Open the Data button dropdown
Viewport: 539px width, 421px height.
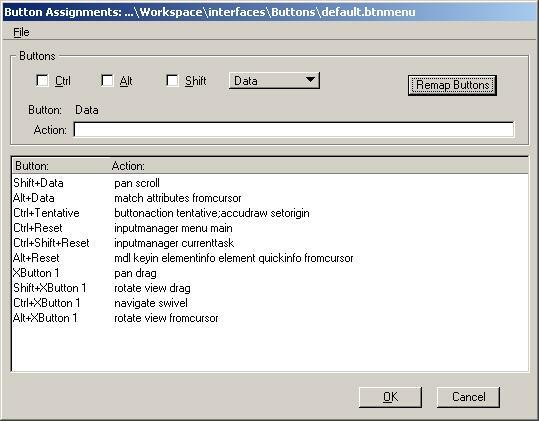(274, 81)
